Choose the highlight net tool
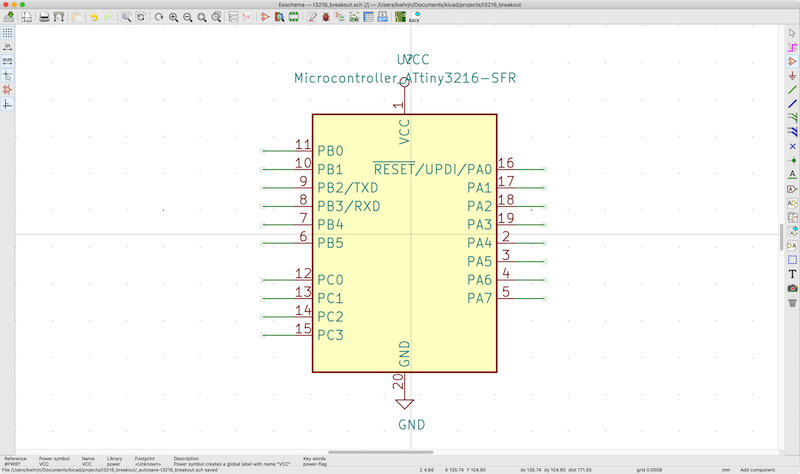The image size is (800, 474). (x=792, y=47)
